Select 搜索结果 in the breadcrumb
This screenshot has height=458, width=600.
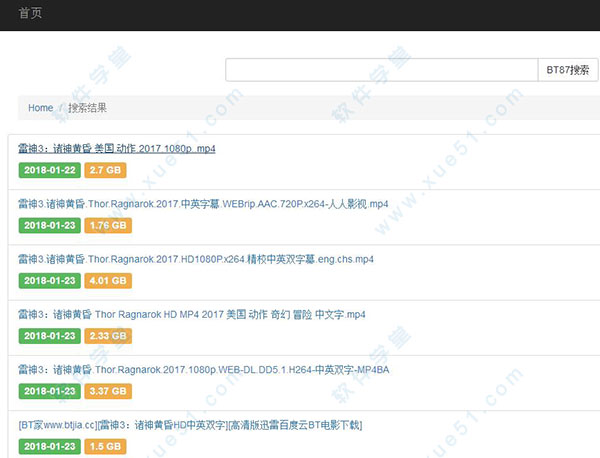[x=87, y=108]
